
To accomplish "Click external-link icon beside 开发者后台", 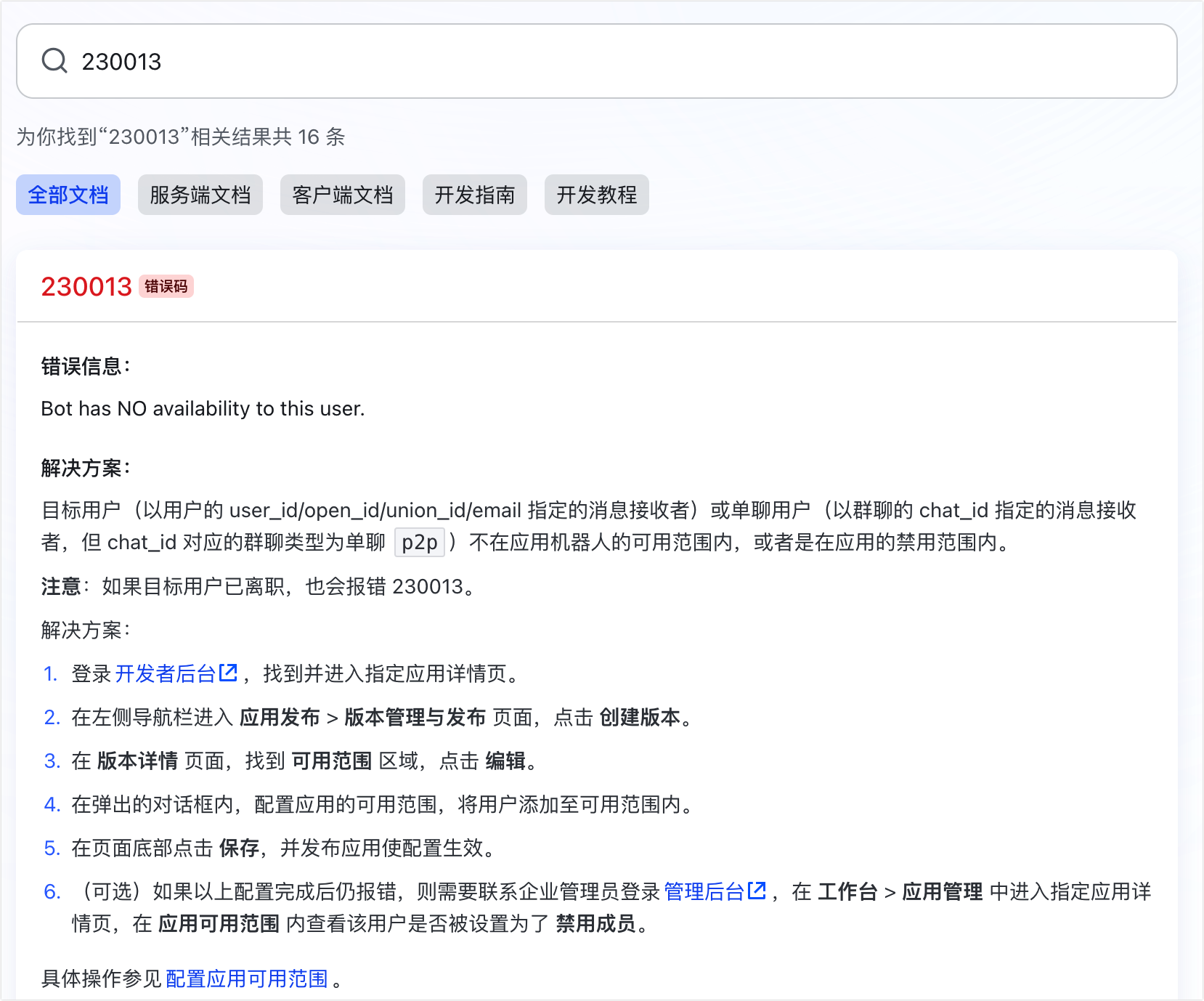I will pos(229,673).
